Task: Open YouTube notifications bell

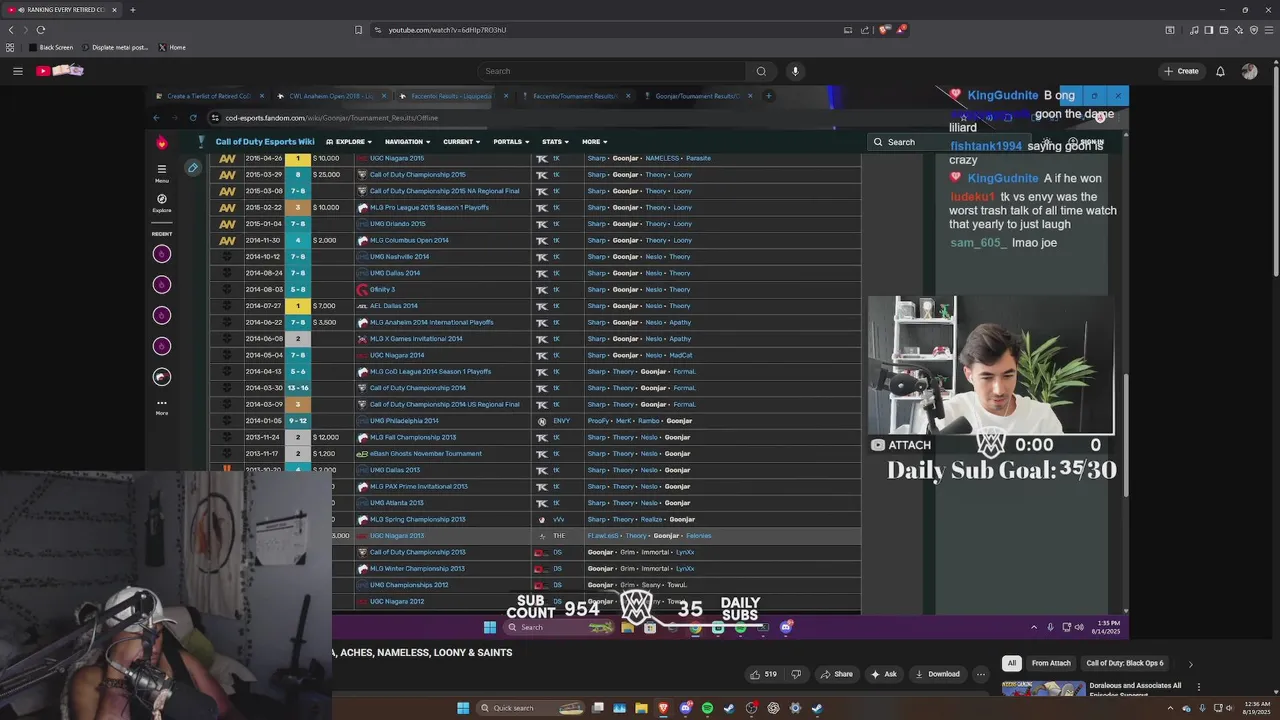Action: click(1220, 71)
